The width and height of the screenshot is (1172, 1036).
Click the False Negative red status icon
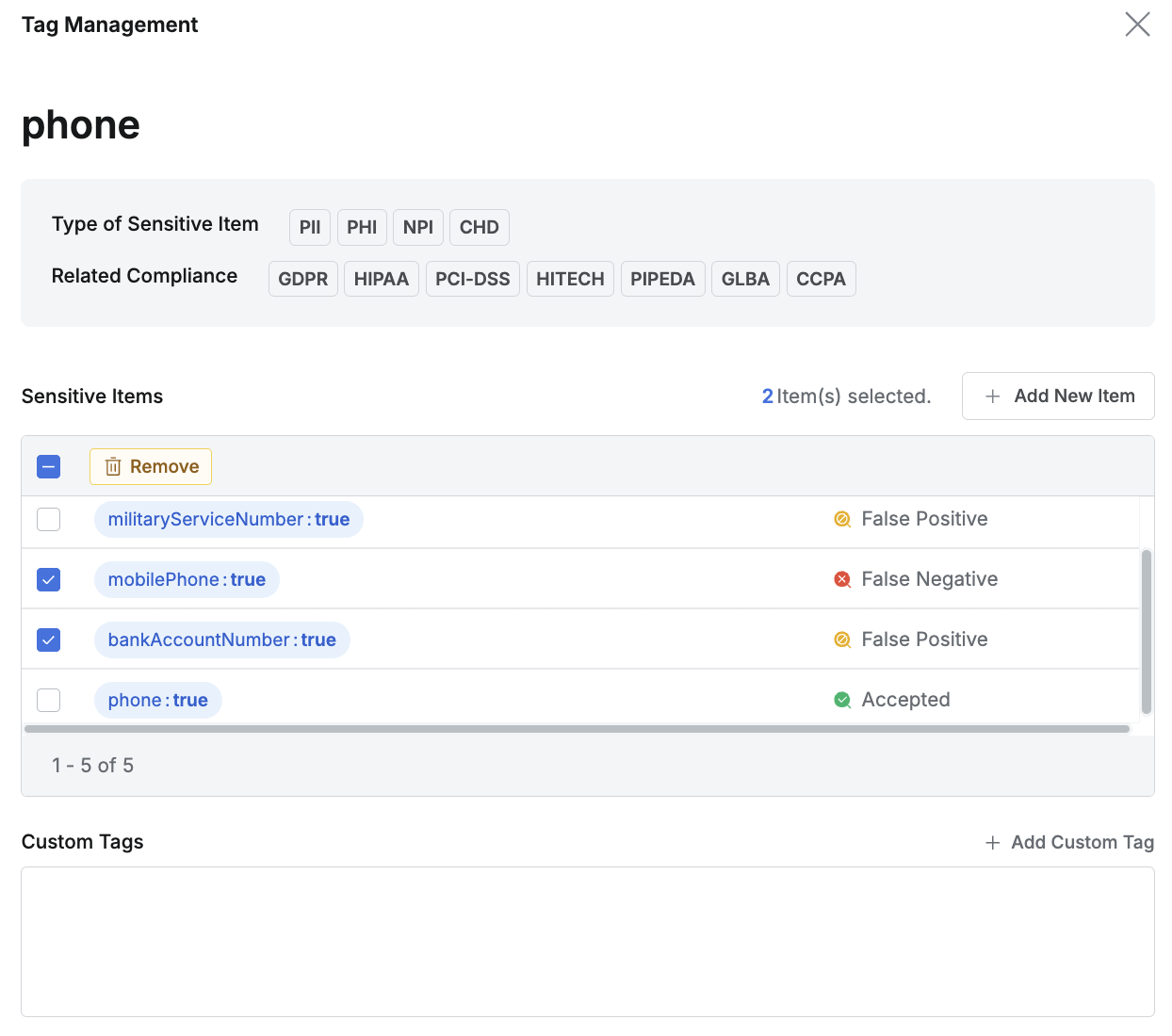[842, 579]
